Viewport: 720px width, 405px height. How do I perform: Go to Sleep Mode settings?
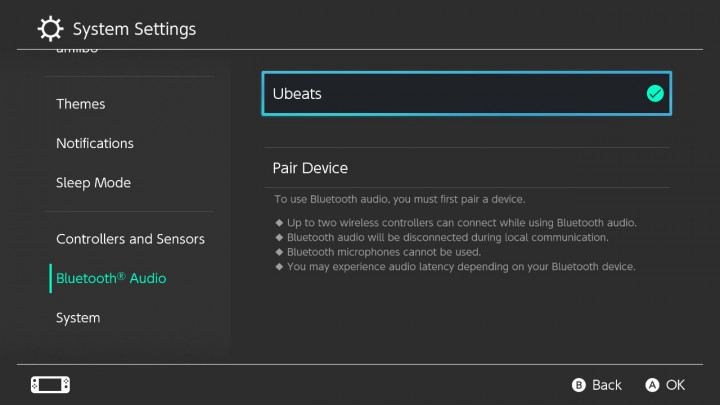94,183
